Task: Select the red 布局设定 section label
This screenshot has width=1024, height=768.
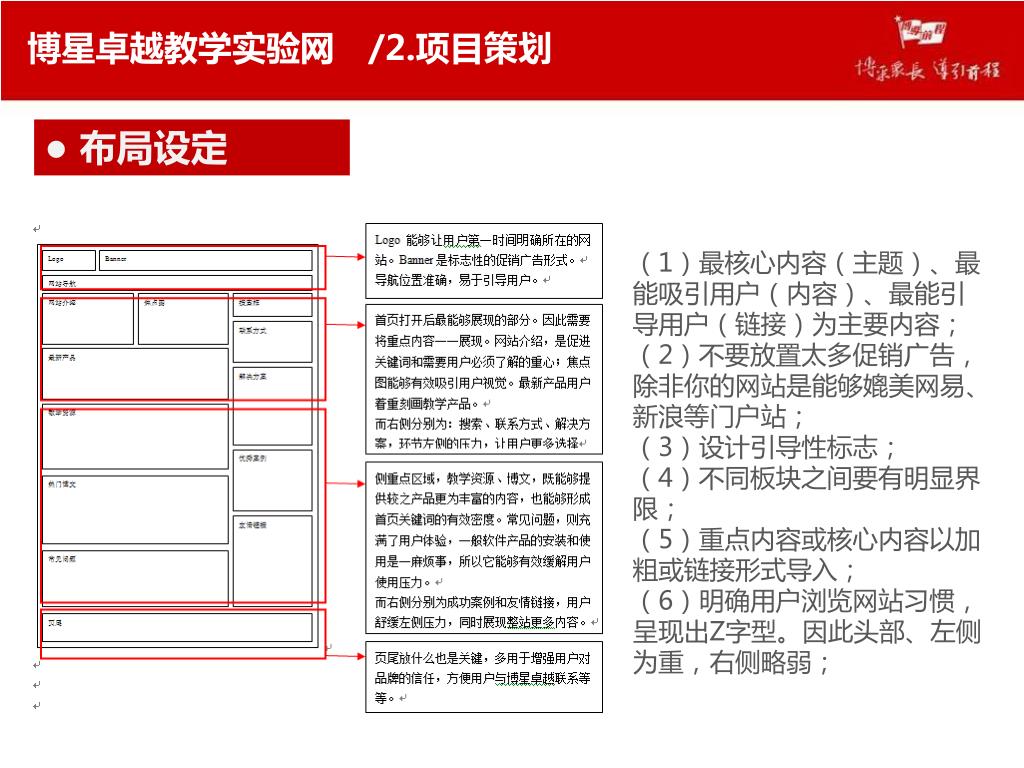Action: 191,148
